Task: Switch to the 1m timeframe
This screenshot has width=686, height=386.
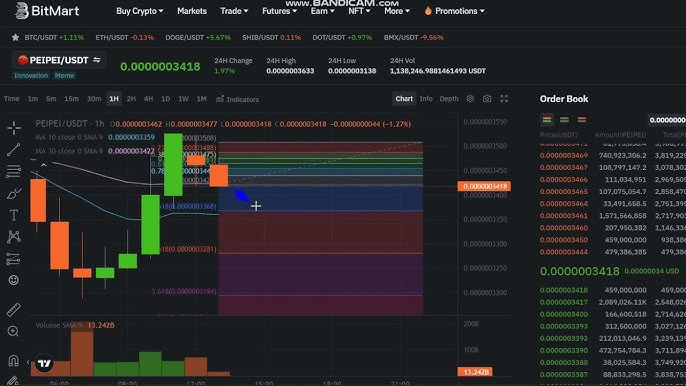Action: pyautogui.click(x=33, y=99)
